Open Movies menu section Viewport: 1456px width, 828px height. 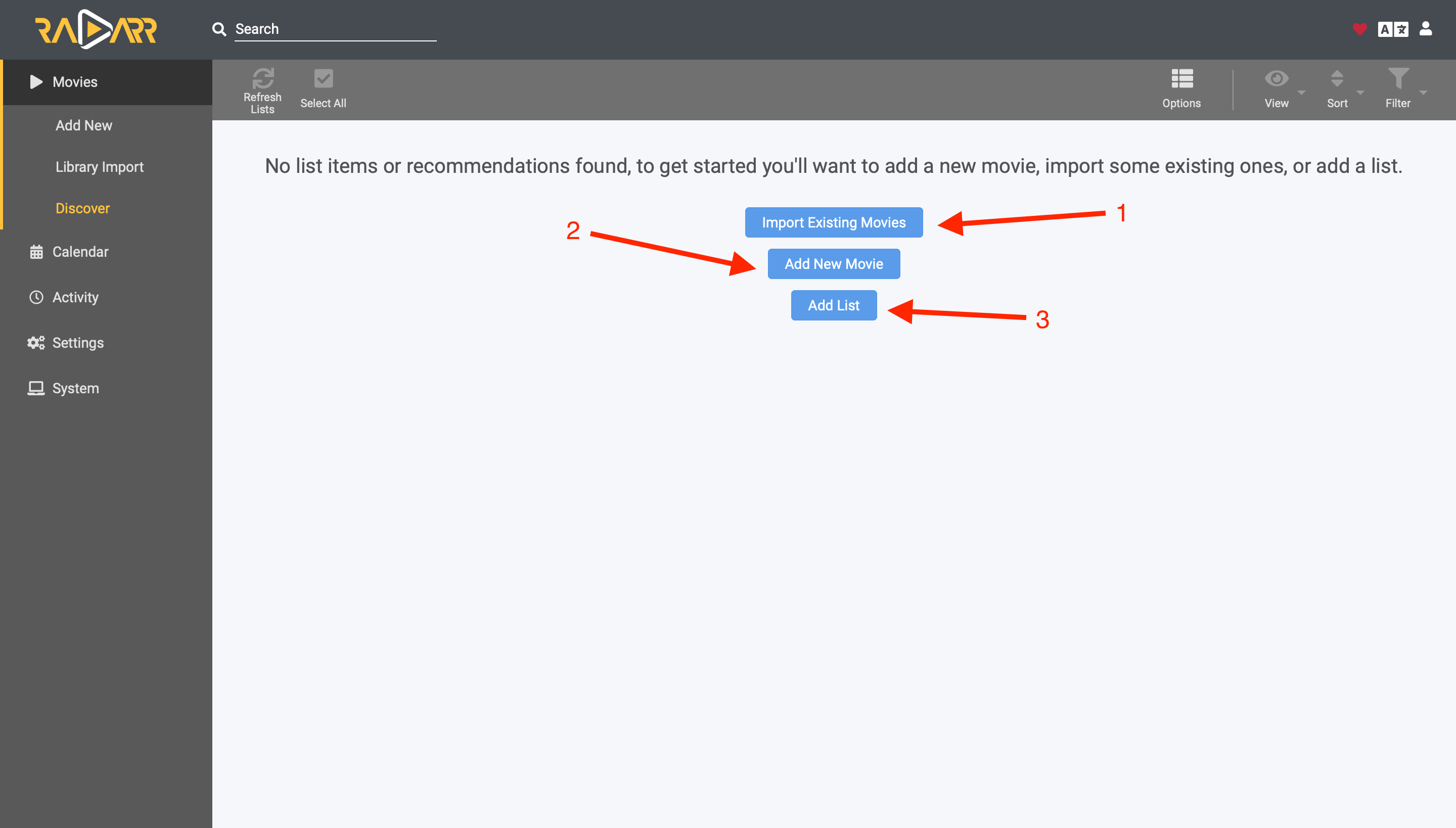(x=106, y=82)
